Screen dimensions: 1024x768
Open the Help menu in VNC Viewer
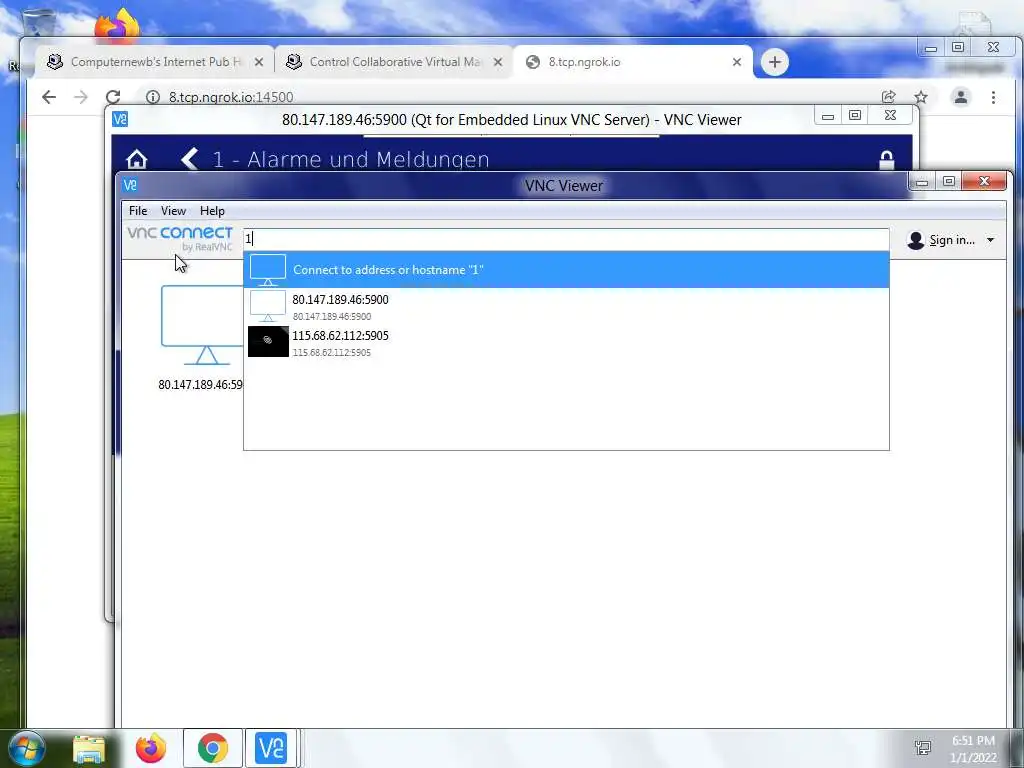point(212,211)
